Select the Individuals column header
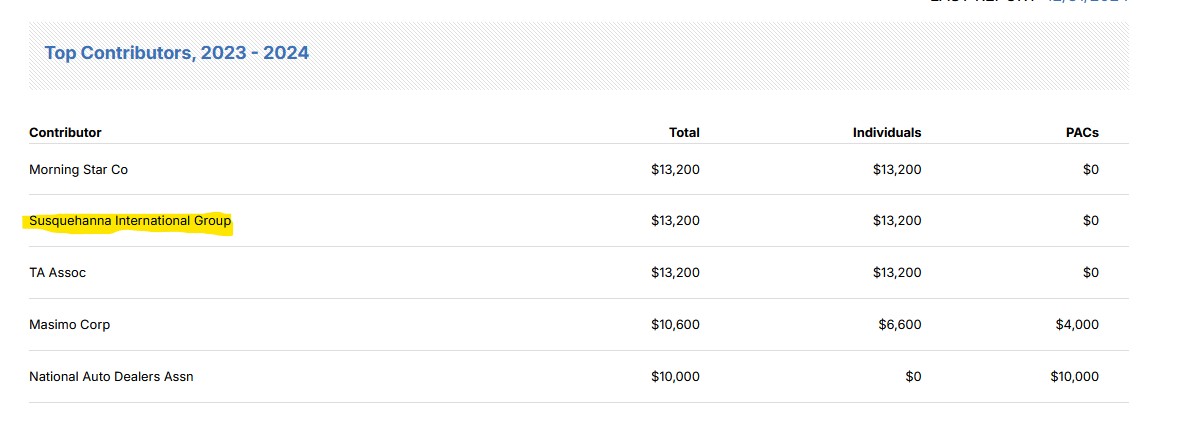The height and width of the screenshot is (441, 1182). pos(886,132)
